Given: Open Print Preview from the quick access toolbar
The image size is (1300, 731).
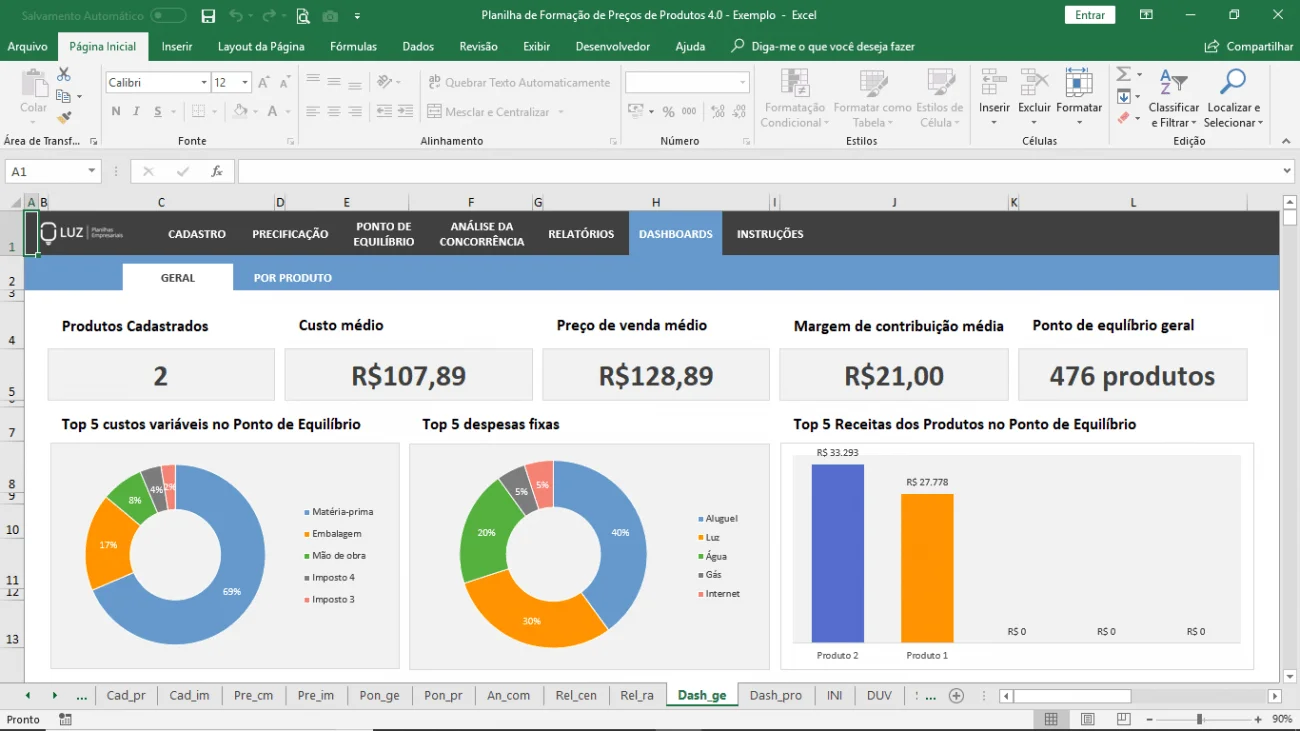Looking at the screenshot, I should coord(303,16).
